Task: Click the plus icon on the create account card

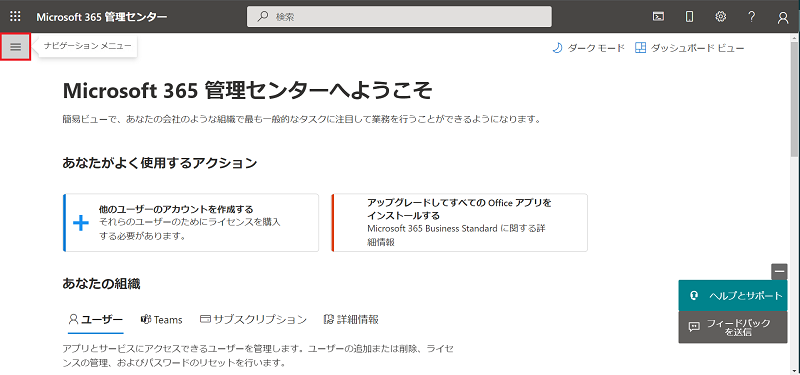Action: point(81,223)
